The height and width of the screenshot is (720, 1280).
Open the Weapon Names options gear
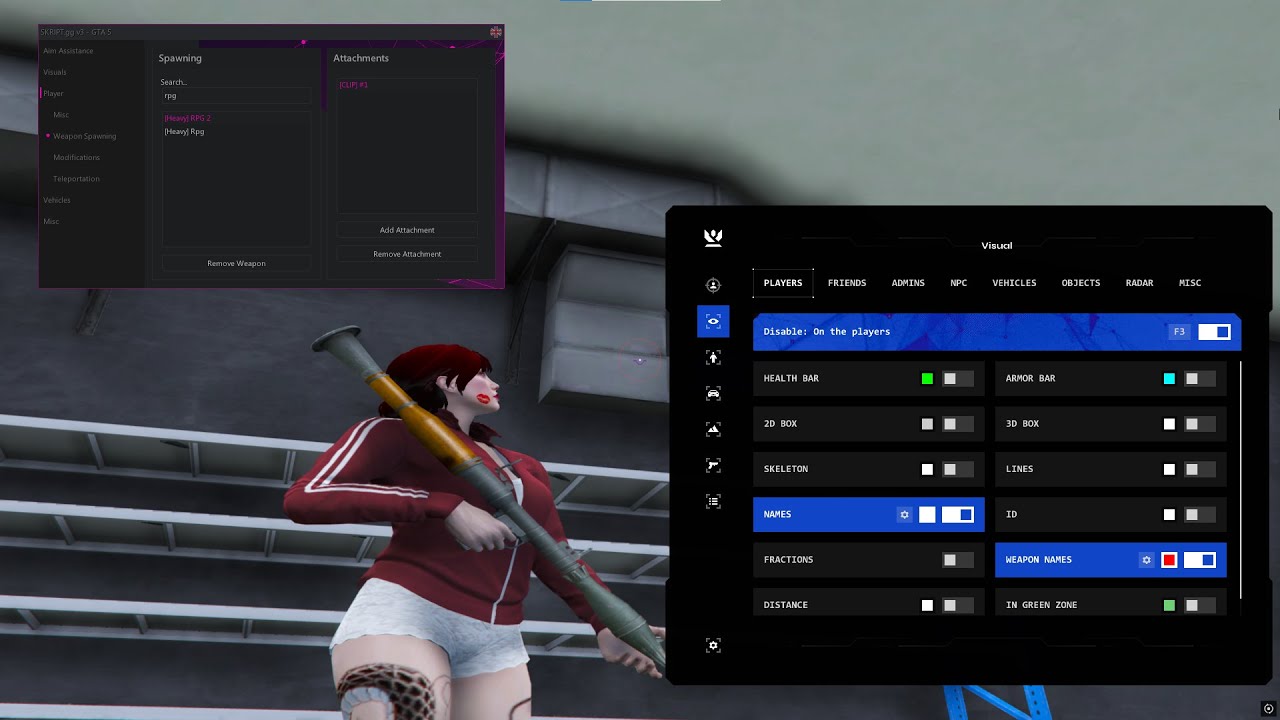click(1146, 560)
